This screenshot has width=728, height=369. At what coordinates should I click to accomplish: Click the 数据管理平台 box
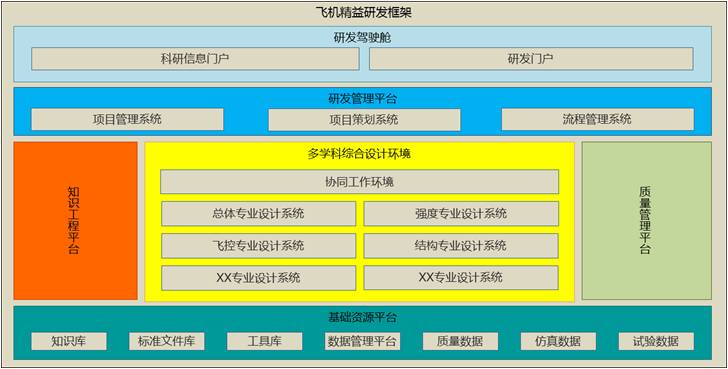[x=362, y=341]
